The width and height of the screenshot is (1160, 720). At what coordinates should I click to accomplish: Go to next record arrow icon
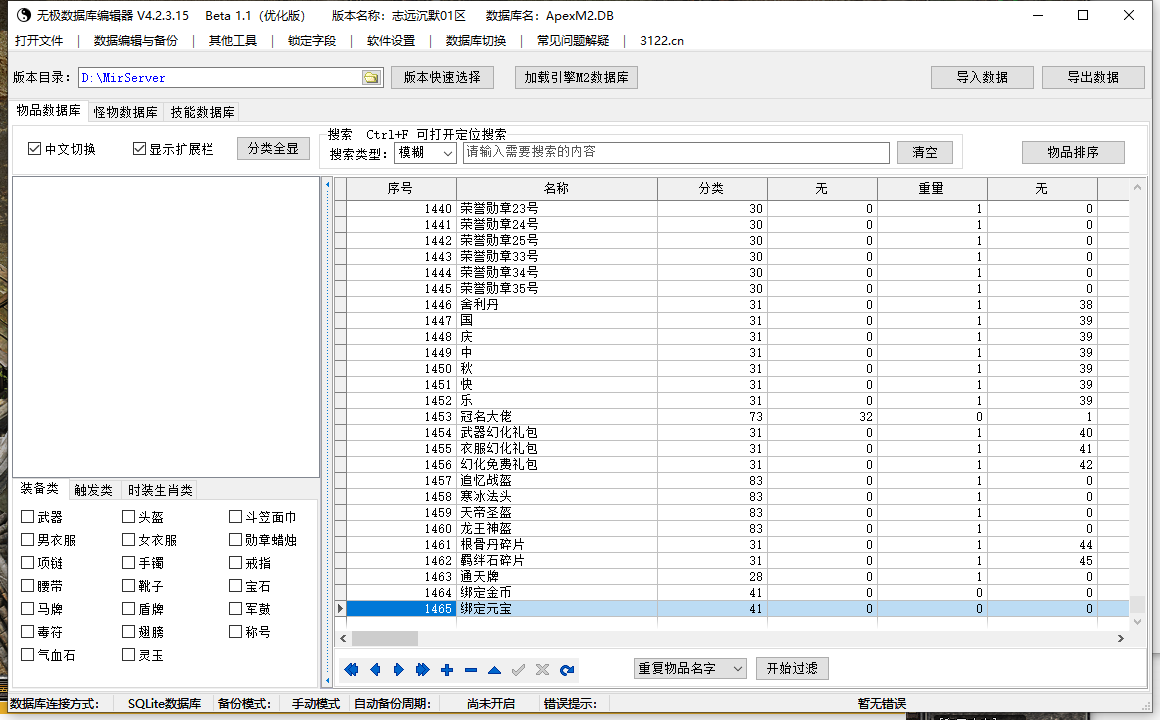399,670
